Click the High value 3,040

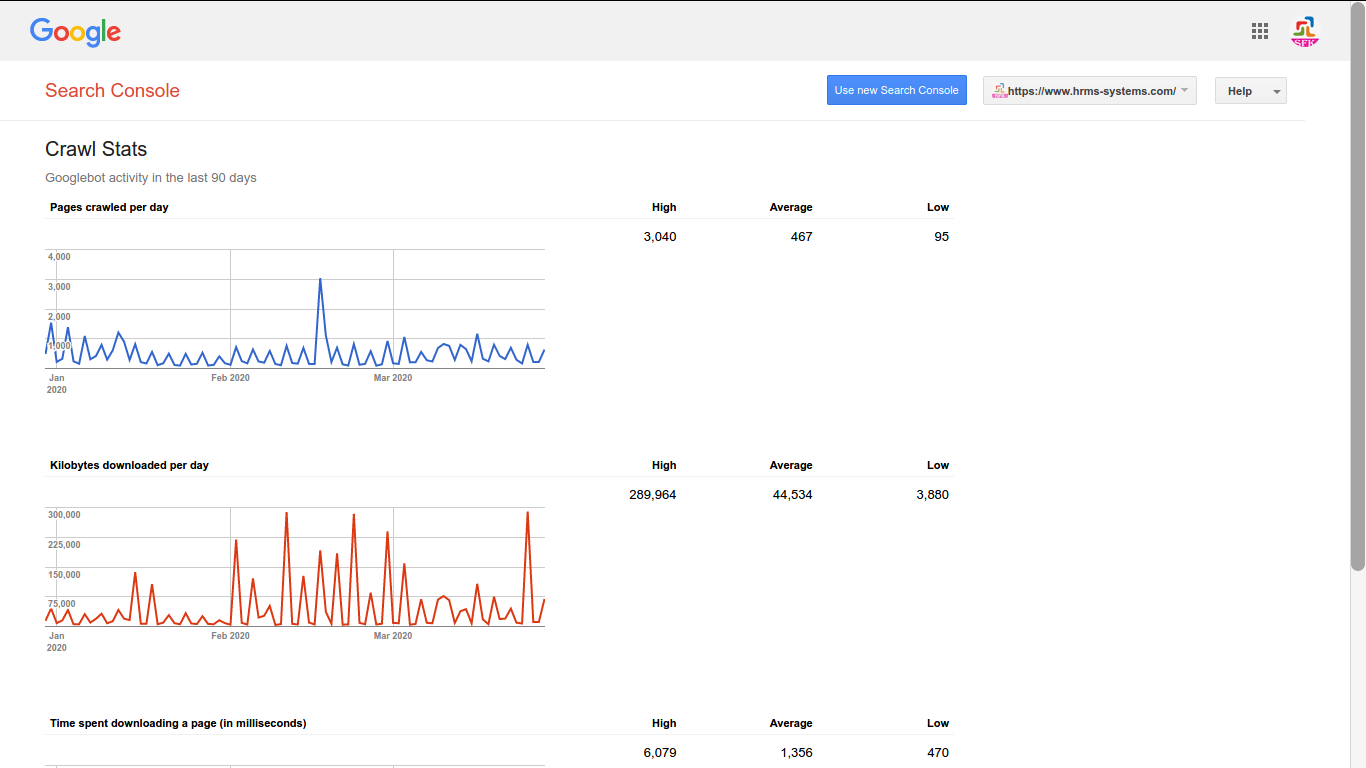click(660, 237)
